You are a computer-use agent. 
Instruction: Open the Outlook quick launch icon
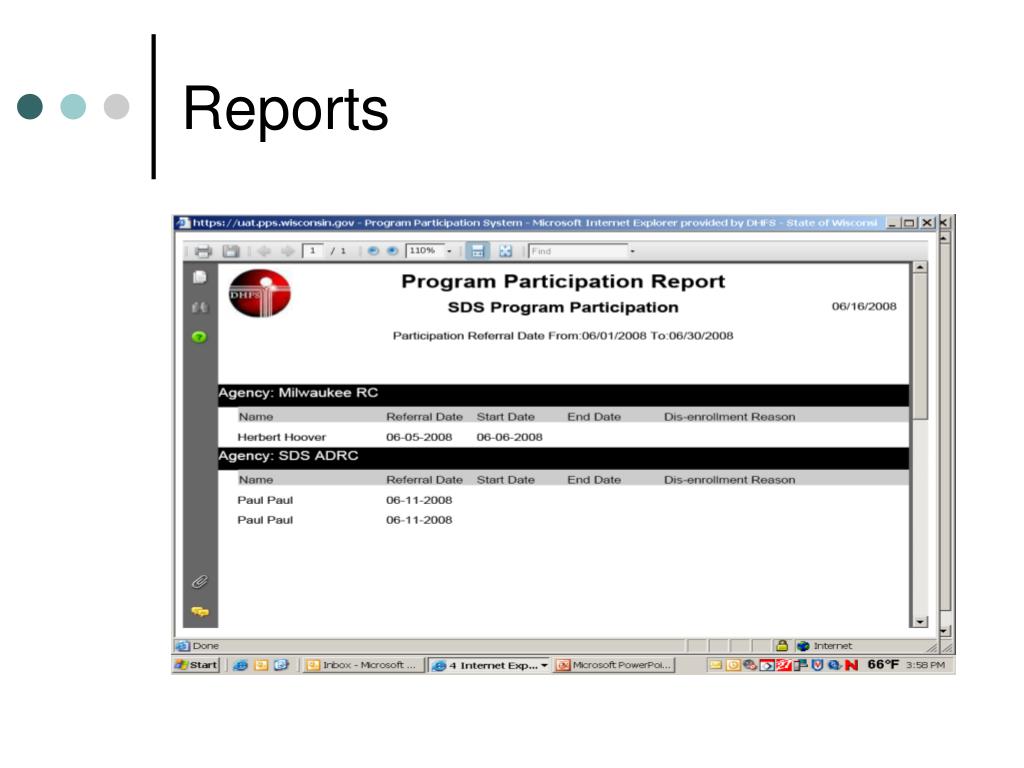[x=261, y=665]
